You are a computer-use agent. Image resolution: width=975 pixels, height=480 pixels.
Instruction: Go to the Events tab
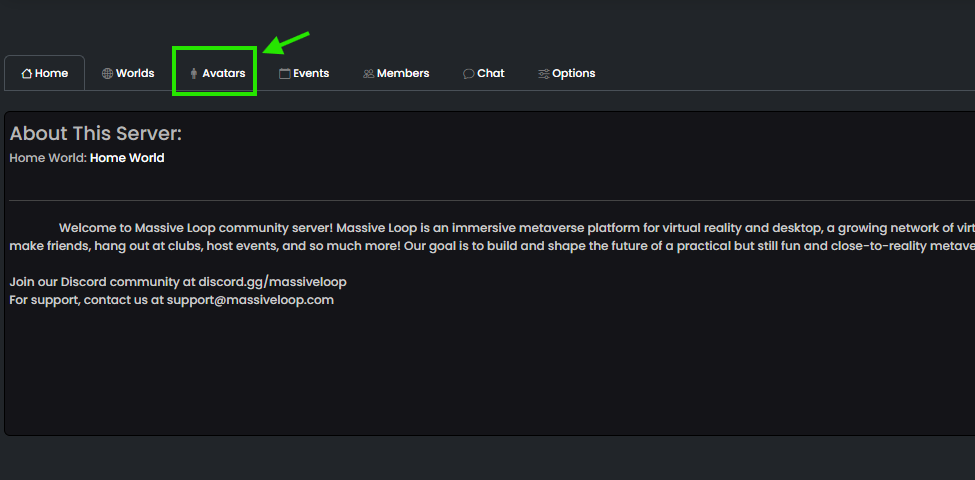pos(304,73)
